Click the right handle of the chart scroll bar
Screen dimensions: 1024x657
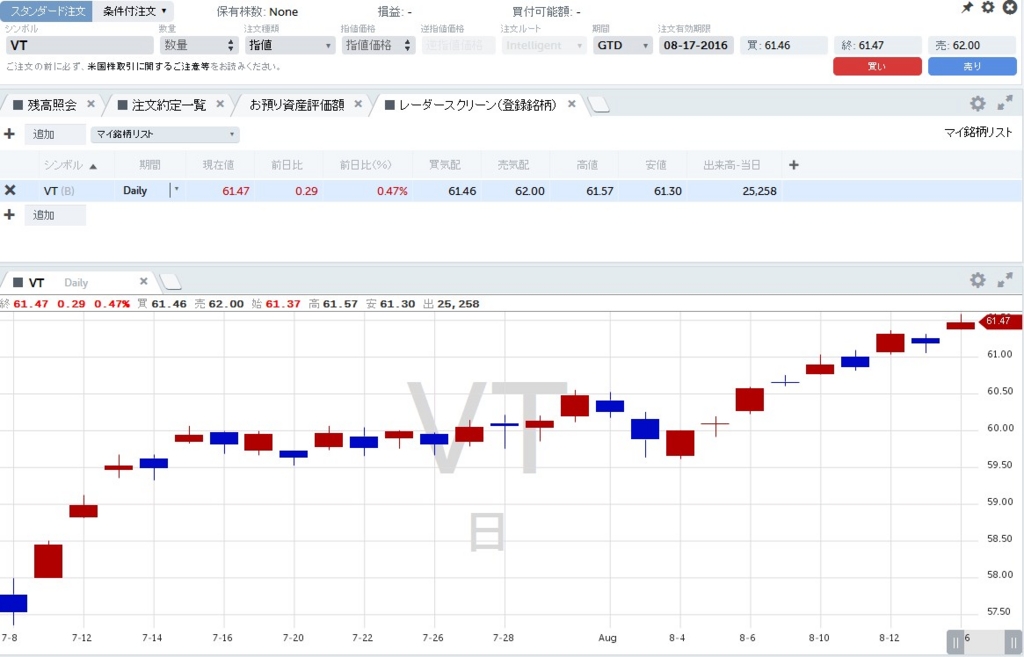(x=1014, y=642)
